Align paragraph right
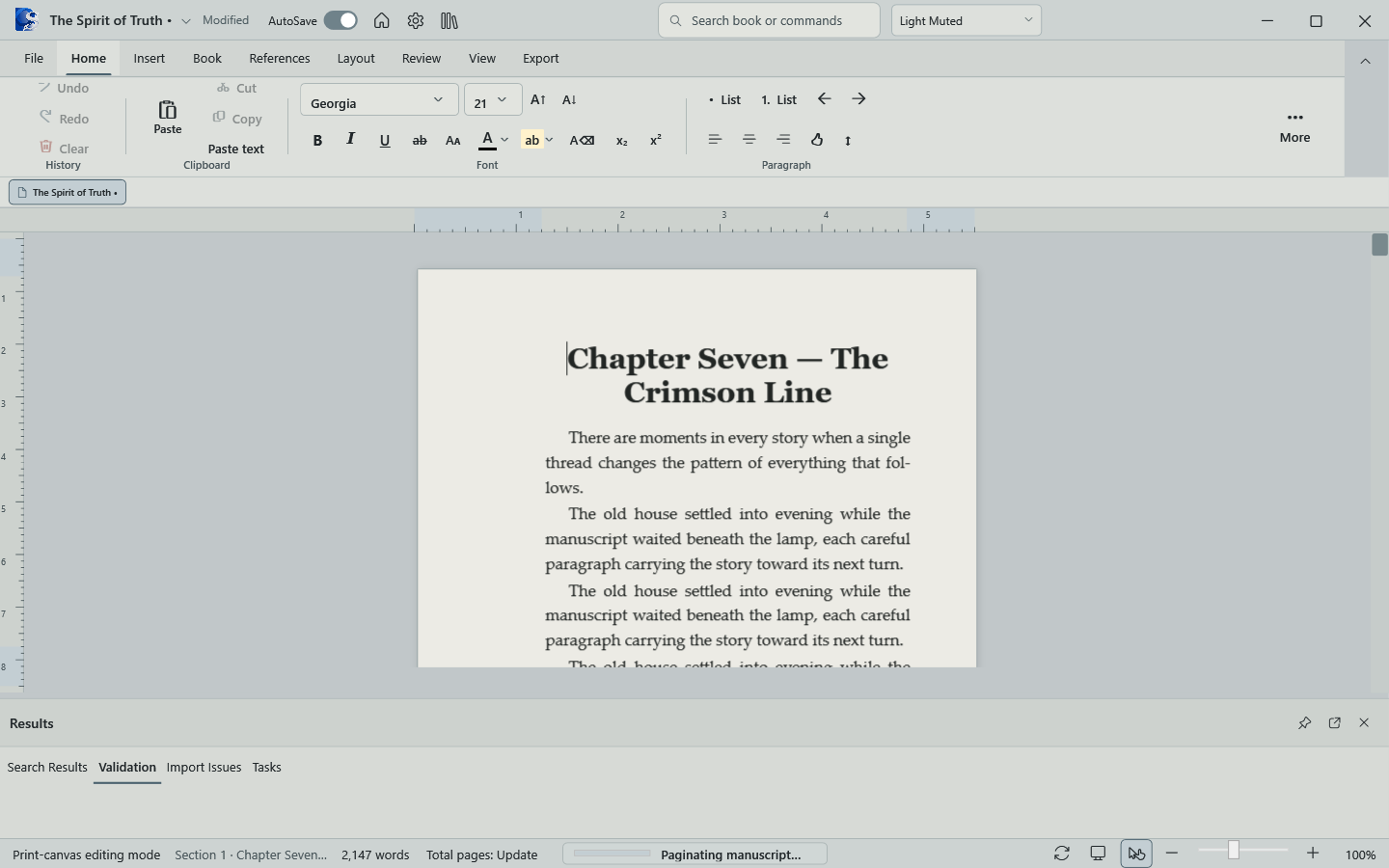1389x868 pixels. [x=783, y=140]
